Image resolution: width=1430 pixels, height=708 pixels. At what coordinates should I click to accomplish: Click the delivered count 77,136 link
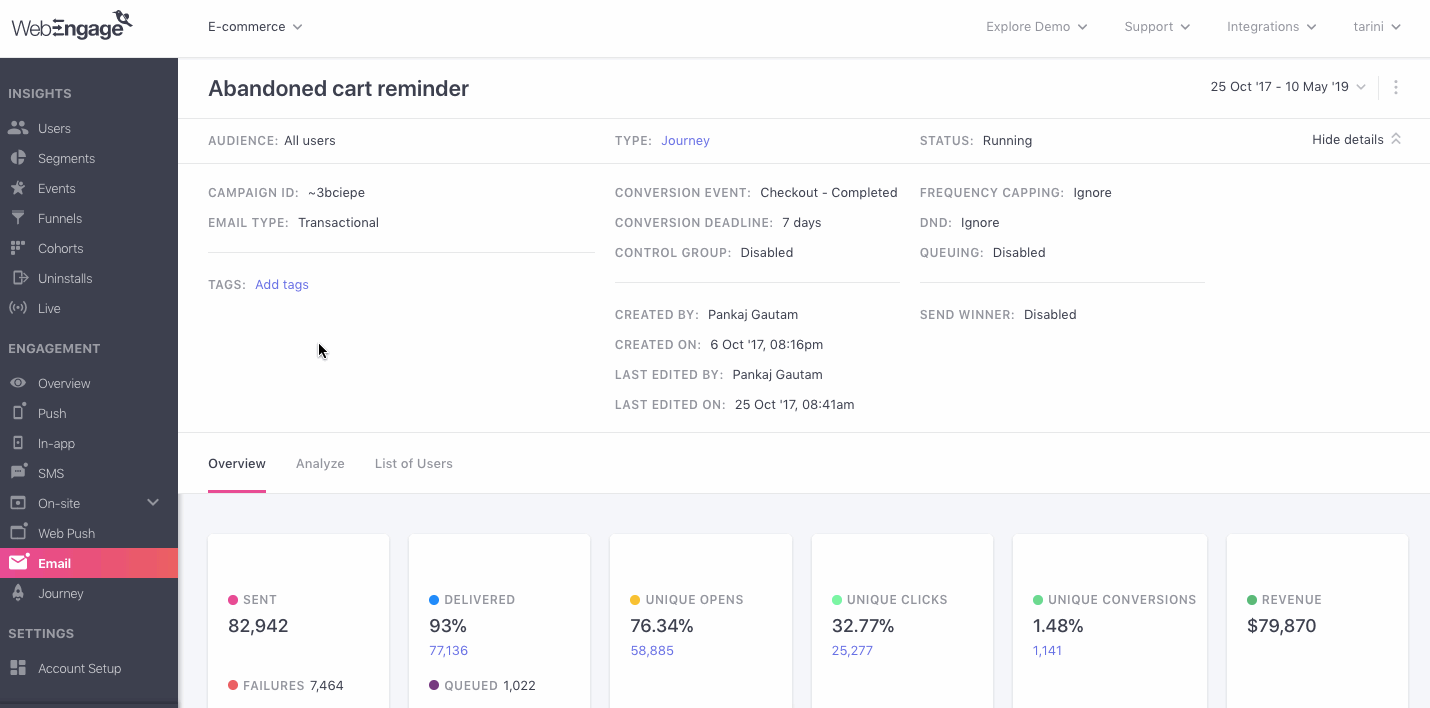(448, 651)
